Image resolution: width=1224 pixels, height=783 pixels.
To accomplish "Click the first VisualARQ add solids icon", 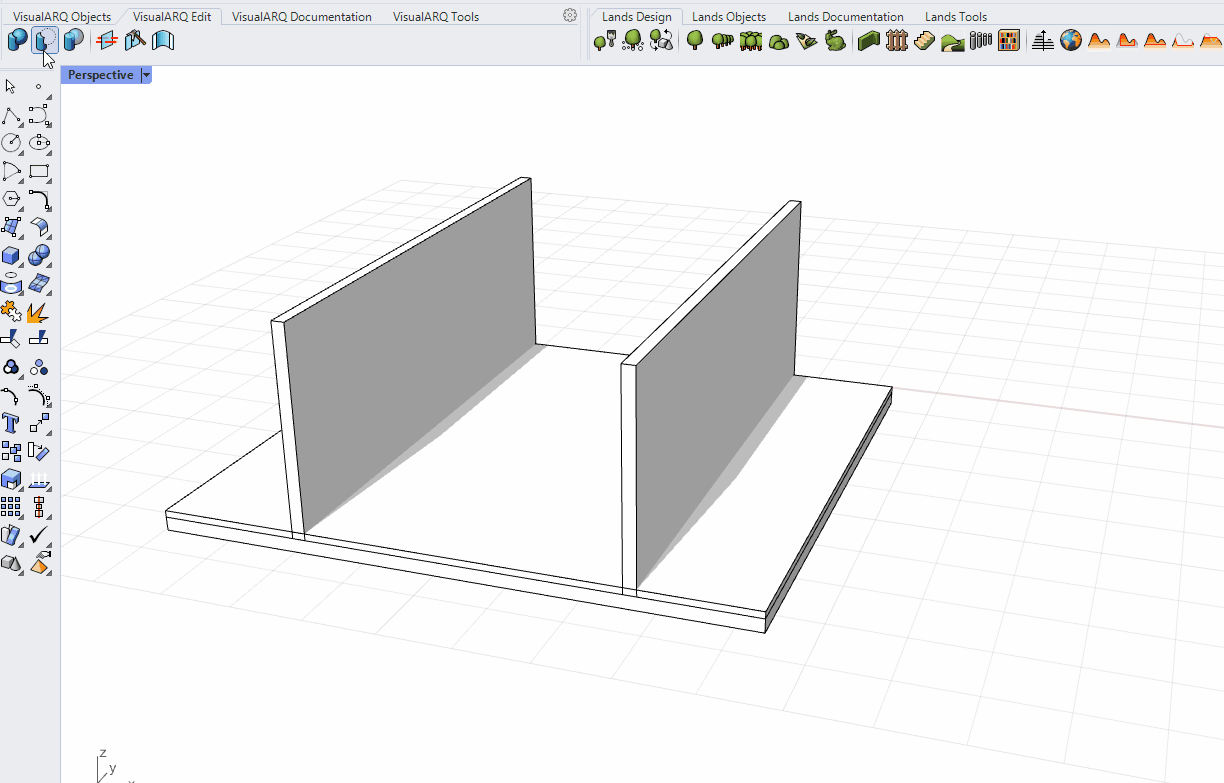I will coord(17,40).
